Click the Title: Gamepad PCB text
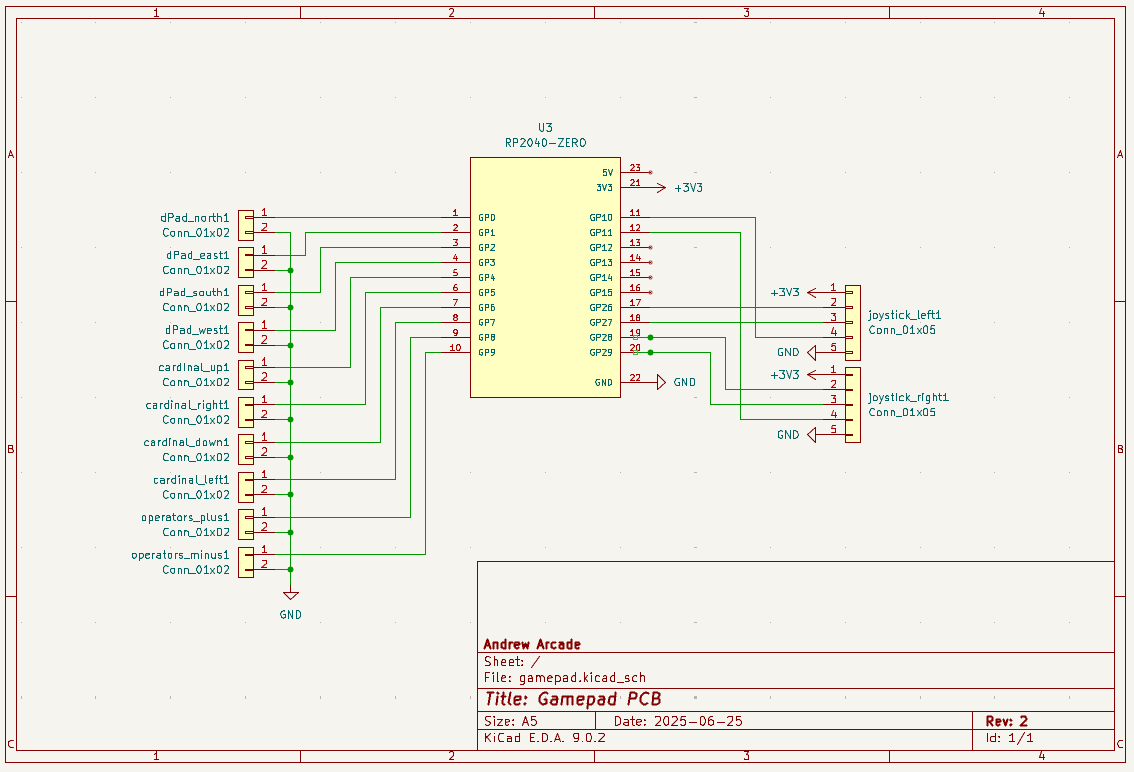 [573, 699]
